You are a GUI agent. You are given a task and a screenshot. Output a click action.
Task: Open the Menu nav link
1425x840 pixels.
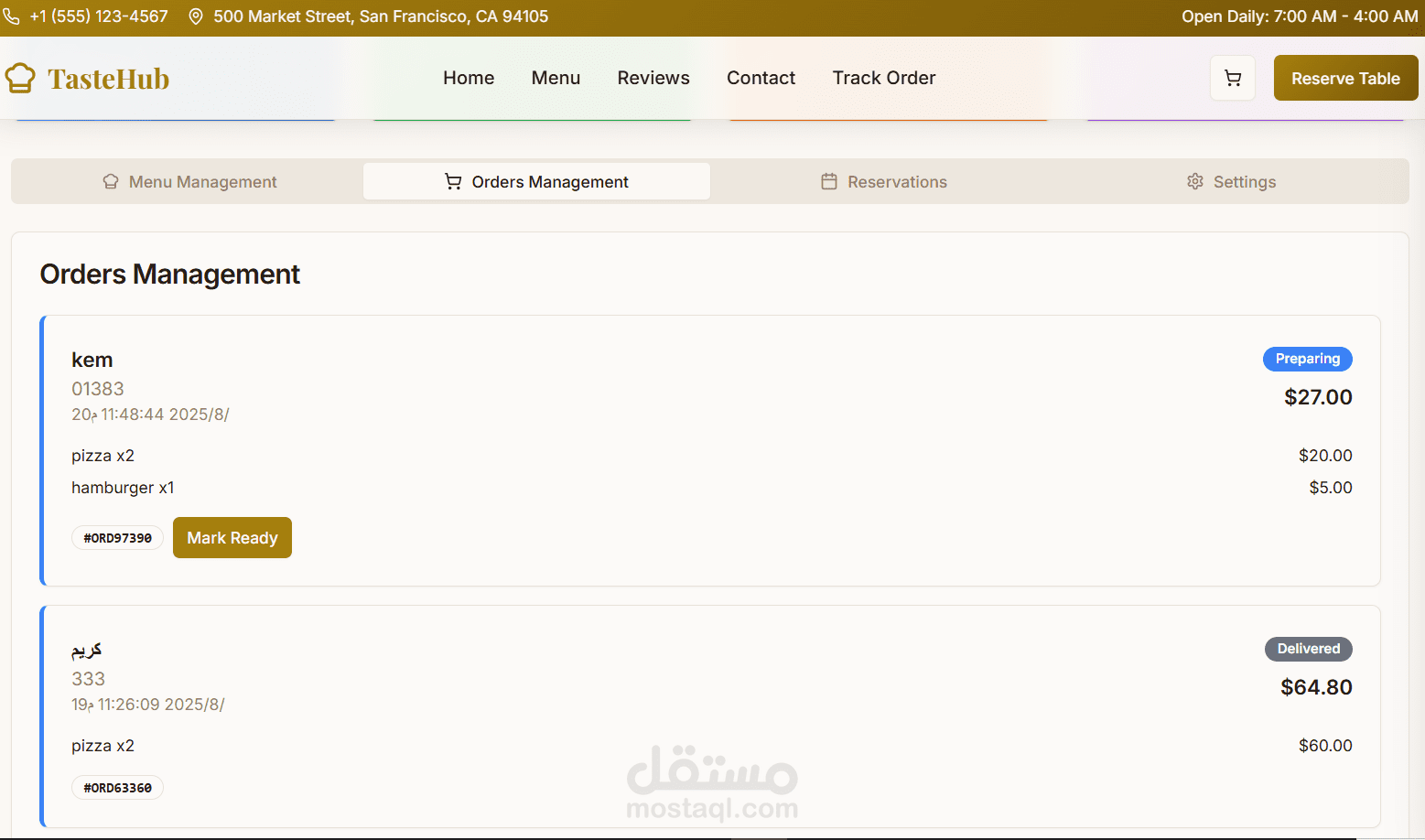point(556,78)
